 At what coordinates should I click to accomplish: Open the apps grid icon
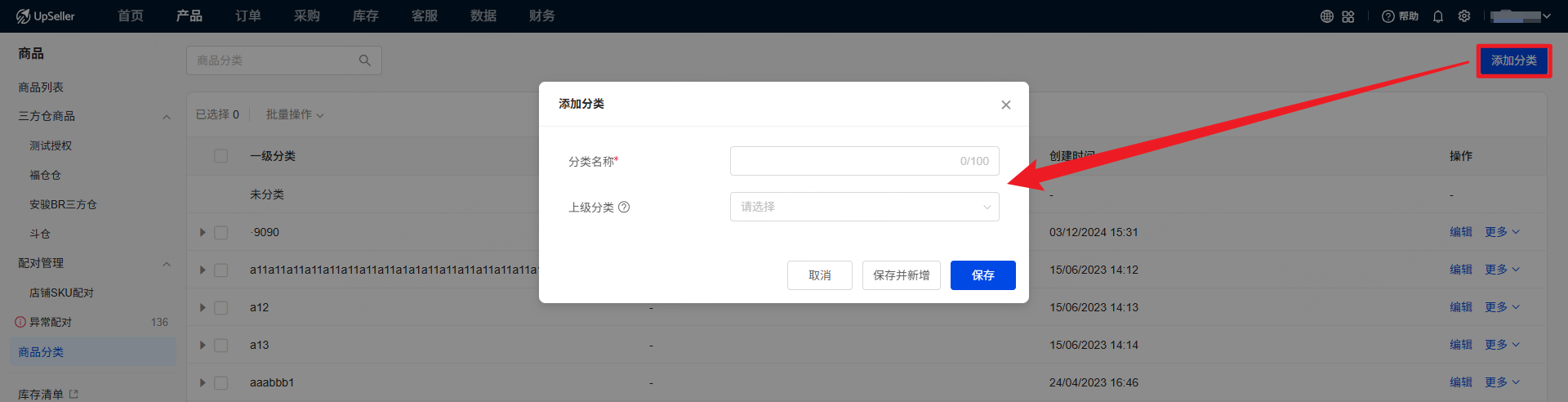[x=1348, y=16]
